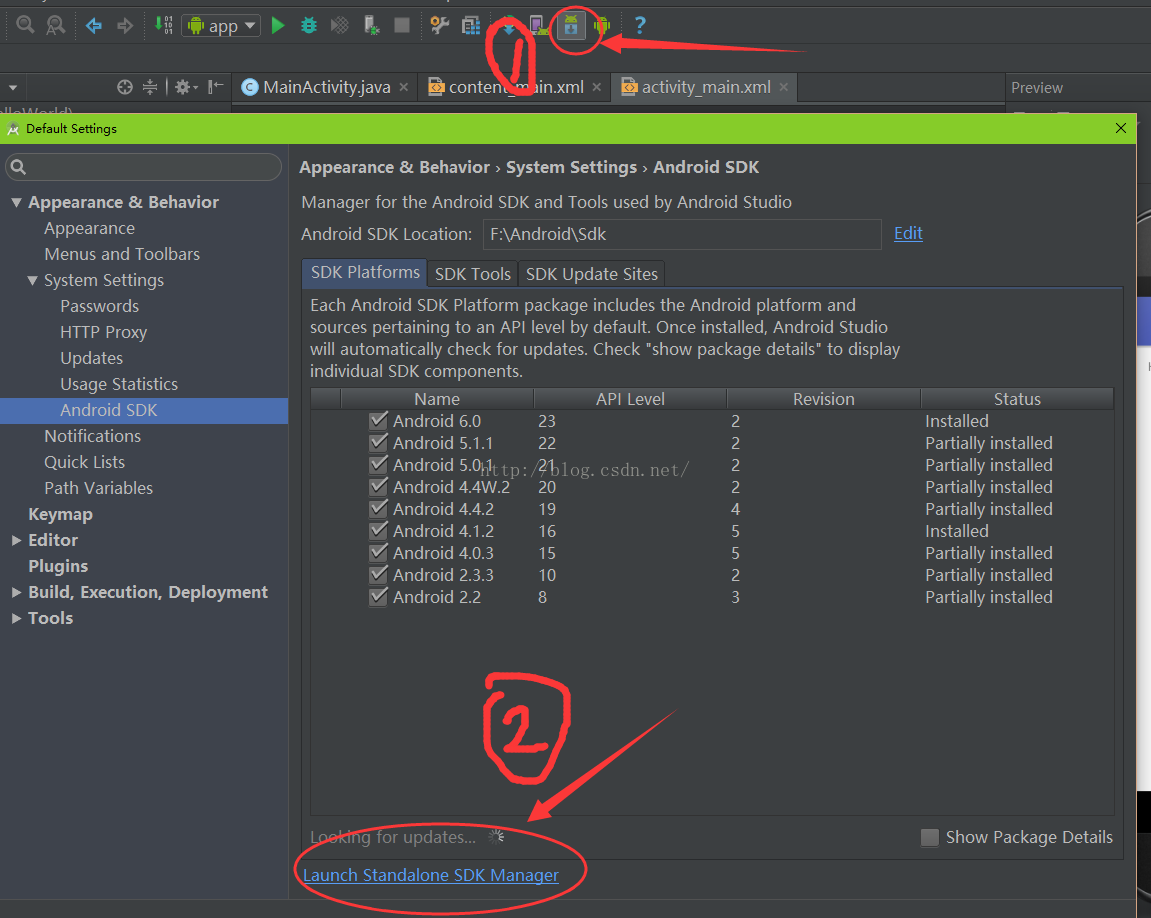Switch to the SDK Tools tab
This screenshot has height=918, width=1151.
point(473,274)
